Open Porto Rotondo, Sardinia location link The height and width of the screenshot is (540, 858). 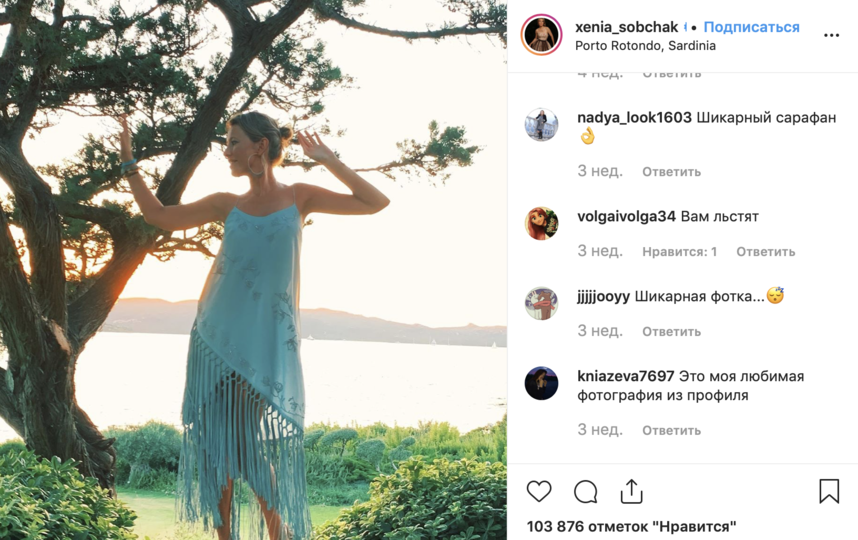click(x=645, y=46)
